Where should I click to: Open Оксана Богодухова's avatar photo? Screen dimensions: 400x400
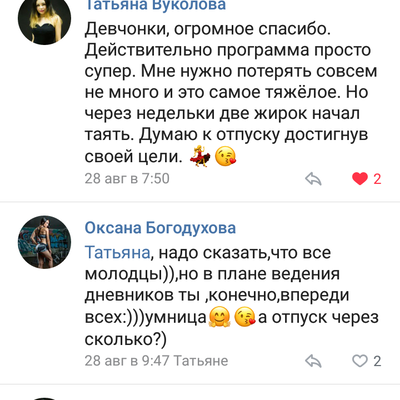point(44,242)
